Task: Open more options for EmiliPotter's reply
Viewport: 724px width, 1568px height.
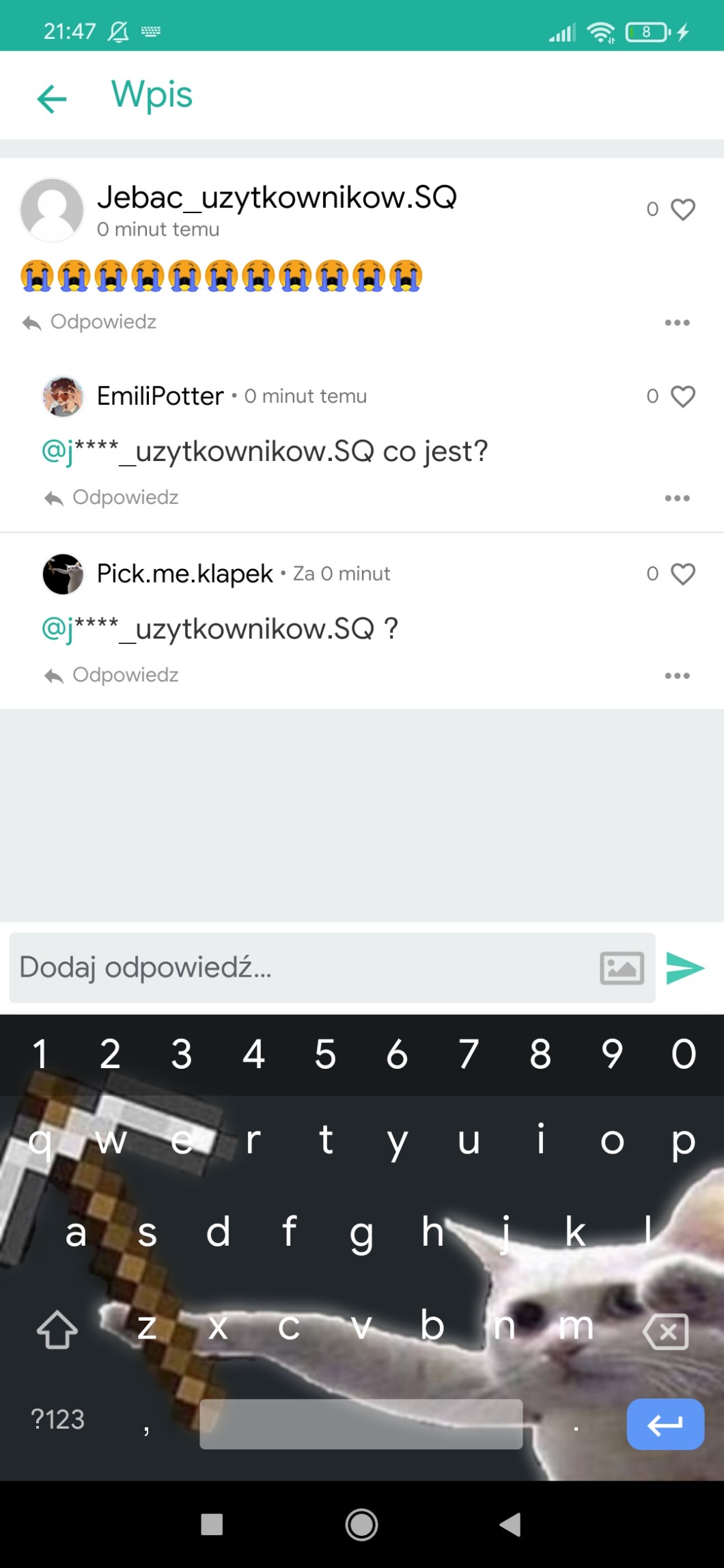Action: click(x=677, y=498)
